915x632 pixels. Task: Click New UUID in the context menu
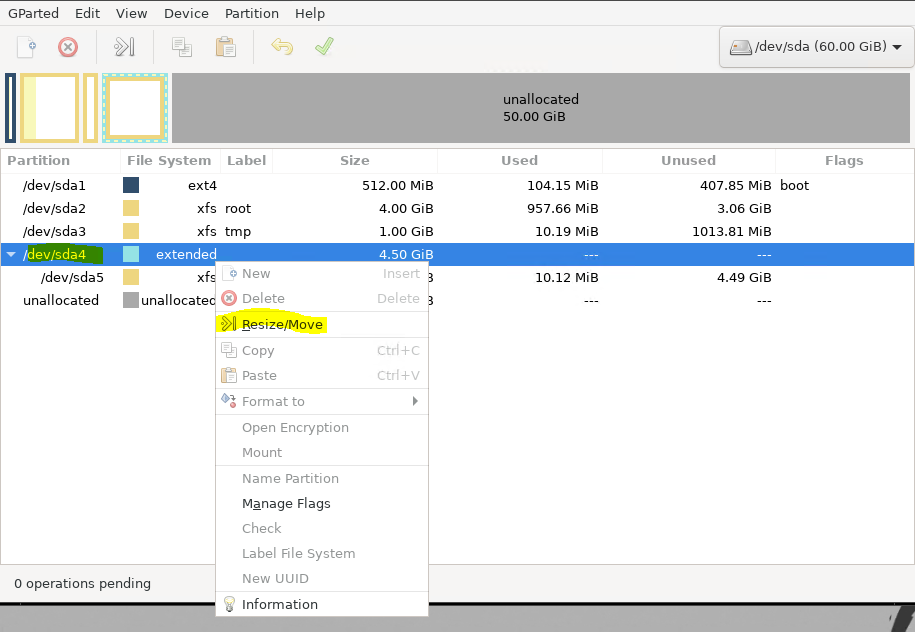[322, 578]
